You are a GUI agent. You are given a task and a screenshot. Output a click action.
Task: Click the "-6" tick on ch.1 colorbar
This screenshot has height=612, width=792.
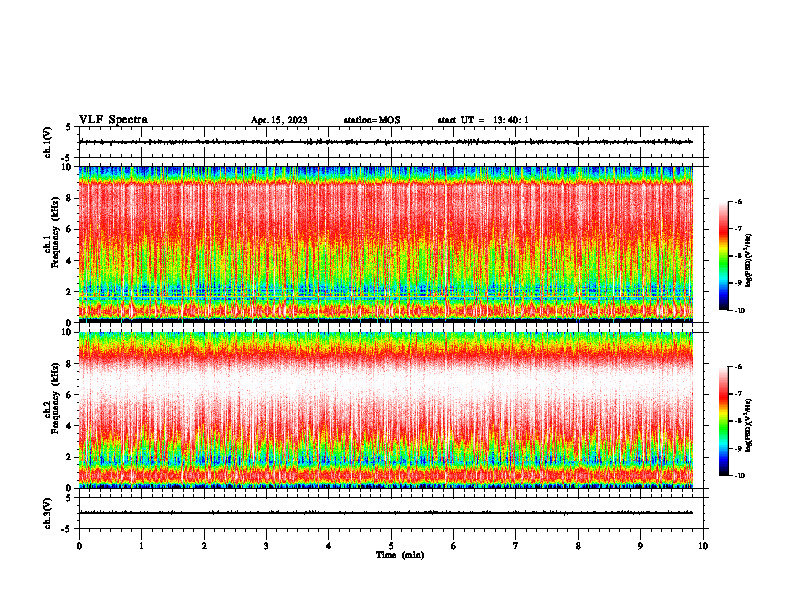click(x=738, y=202)
